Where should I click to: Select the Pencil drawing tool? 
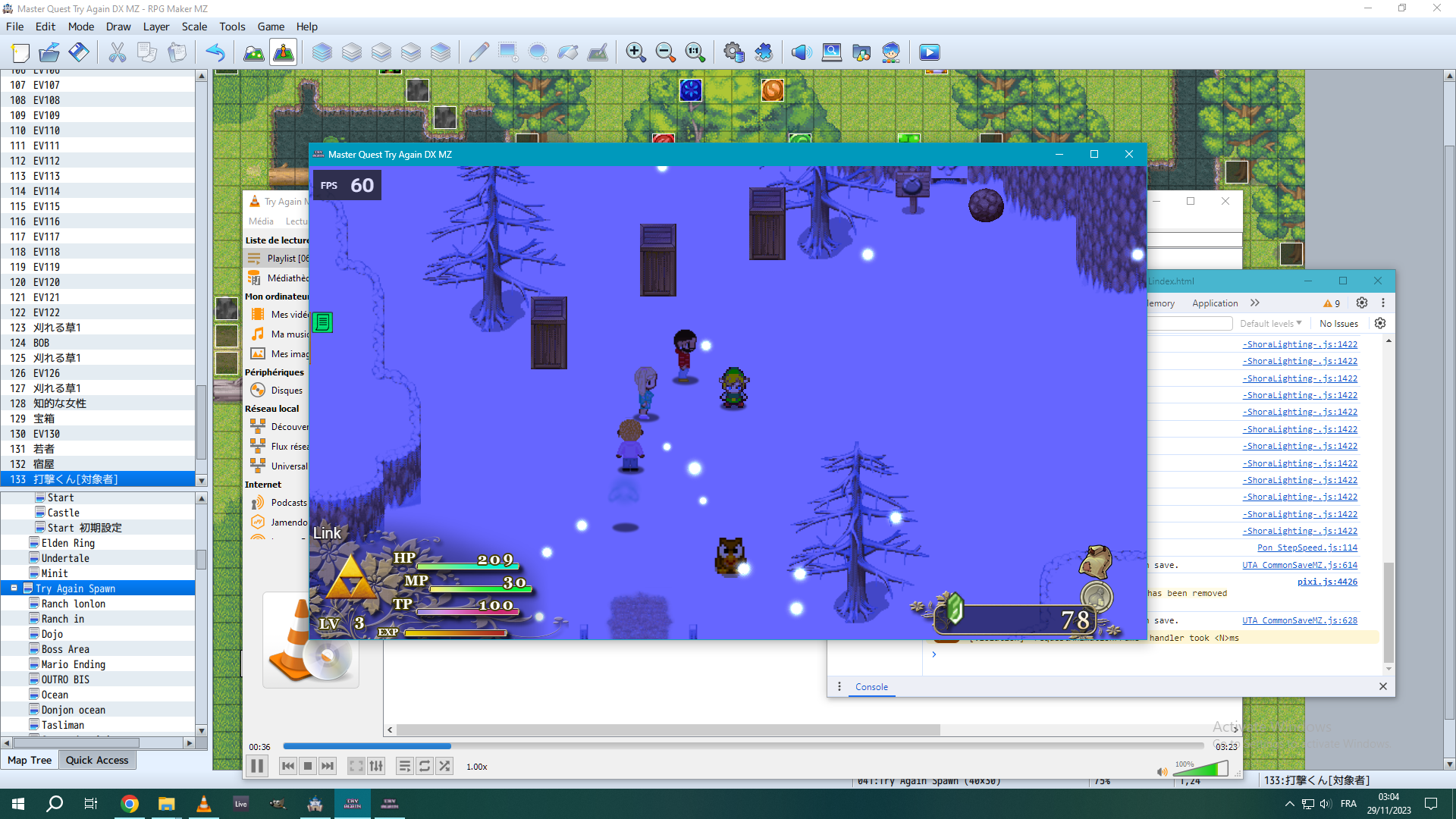tap(479, 52)
